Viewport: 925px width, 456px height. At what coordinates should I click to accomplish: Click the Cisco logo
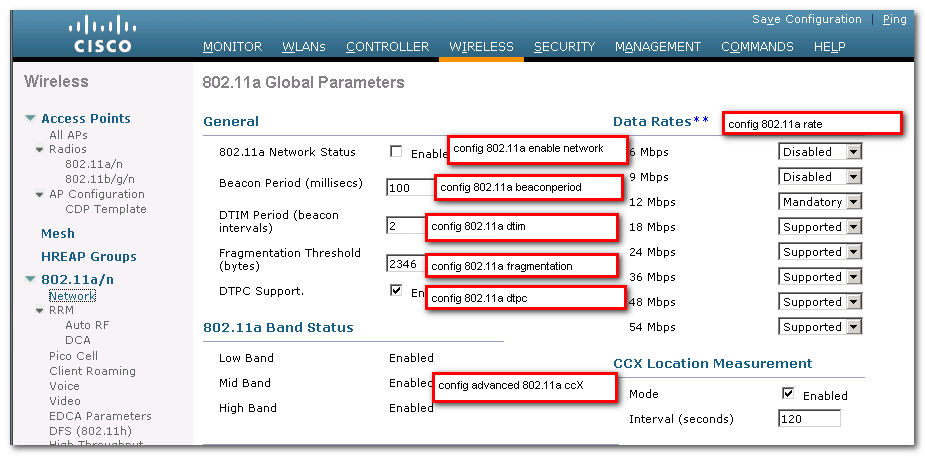(100, 35)
